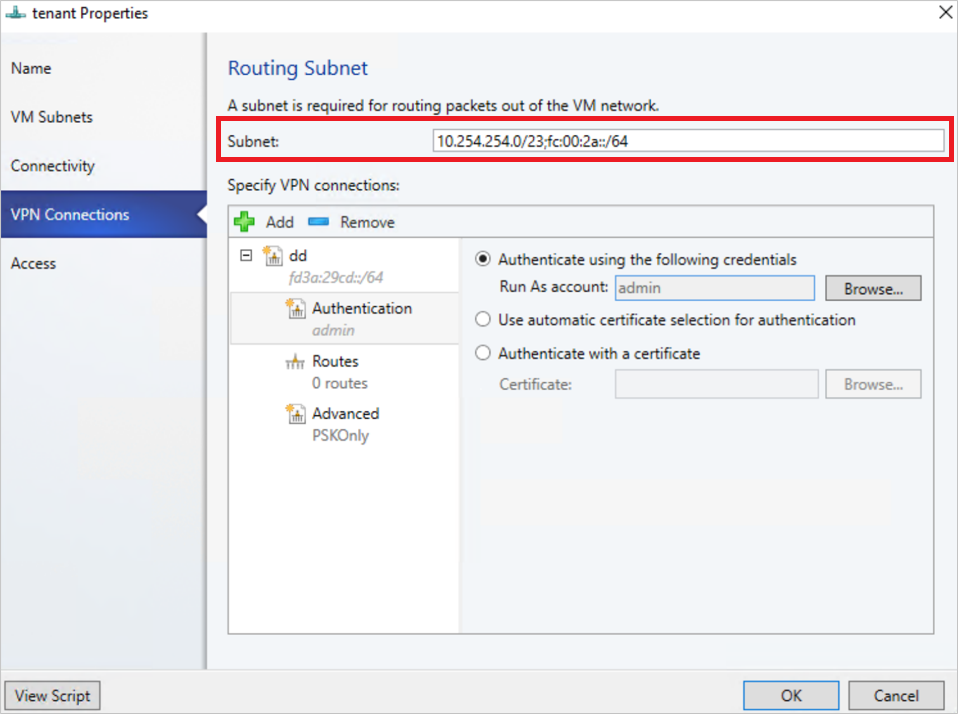Click the Routes node icon
Viewport: 958px width, 714px height.
pyautogui.click(x=295, y=362)
